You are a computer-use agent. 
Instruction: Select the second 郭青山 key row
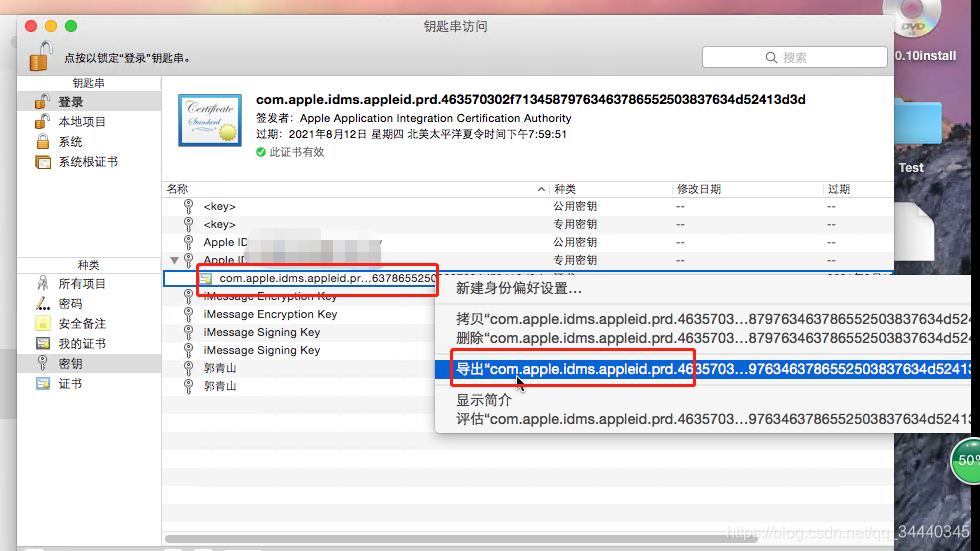point(299,387)
